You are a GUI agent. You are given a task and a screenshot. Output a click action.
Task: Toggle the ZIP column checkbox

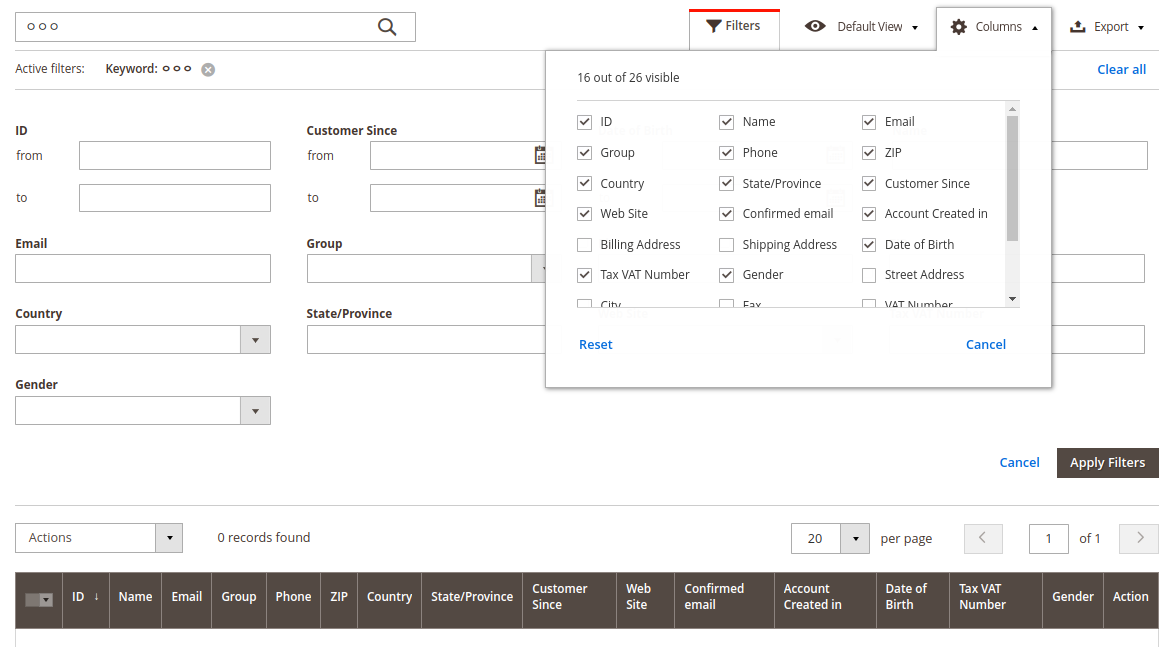[869, 153]
